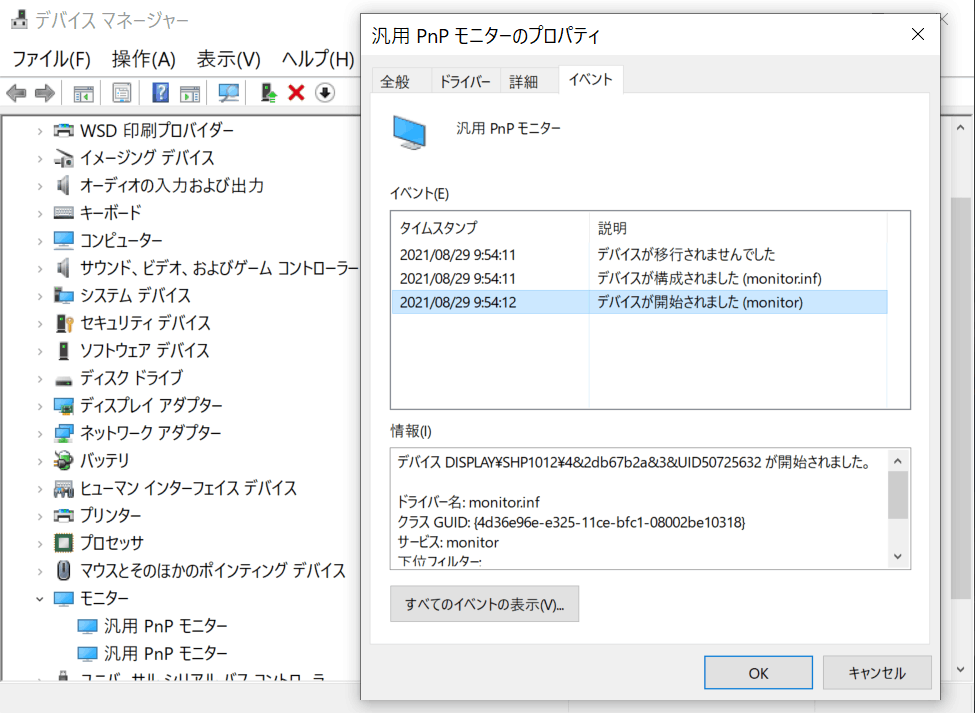The height and width of the screenshot is (713, 975).
Task: Click the 説明 column header
Action: point(737,228)
